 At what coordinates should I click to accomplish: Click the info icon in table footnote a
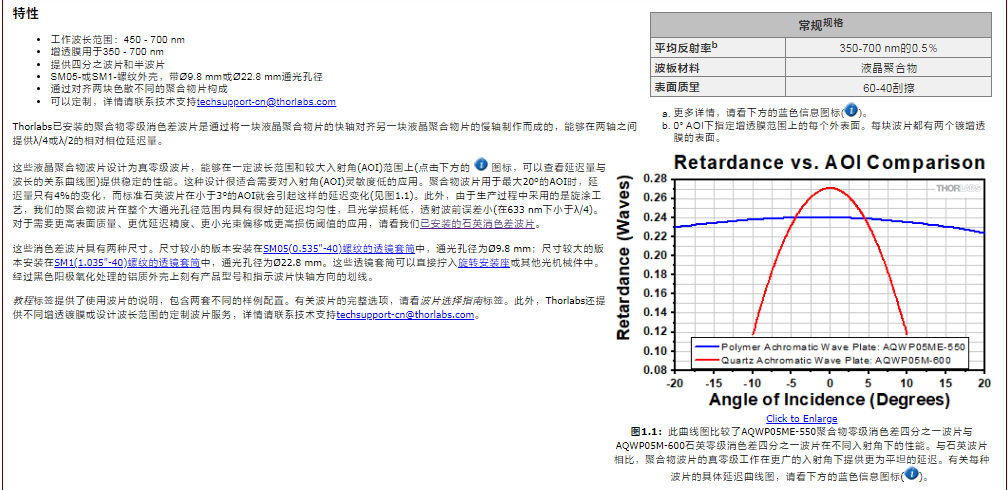(x=850, y=111)
